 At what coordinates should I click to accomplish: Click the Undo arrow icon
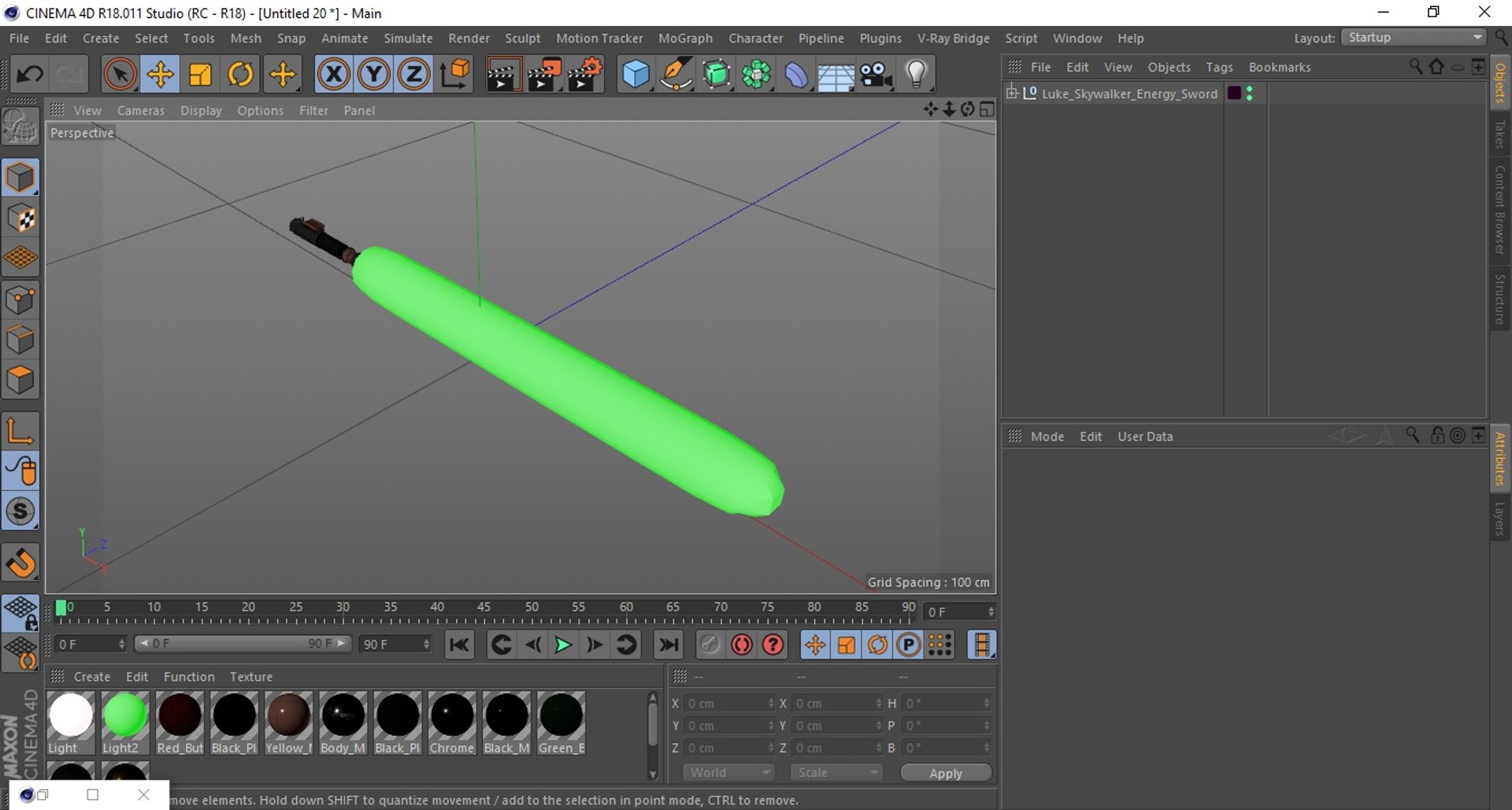point(30,75)
